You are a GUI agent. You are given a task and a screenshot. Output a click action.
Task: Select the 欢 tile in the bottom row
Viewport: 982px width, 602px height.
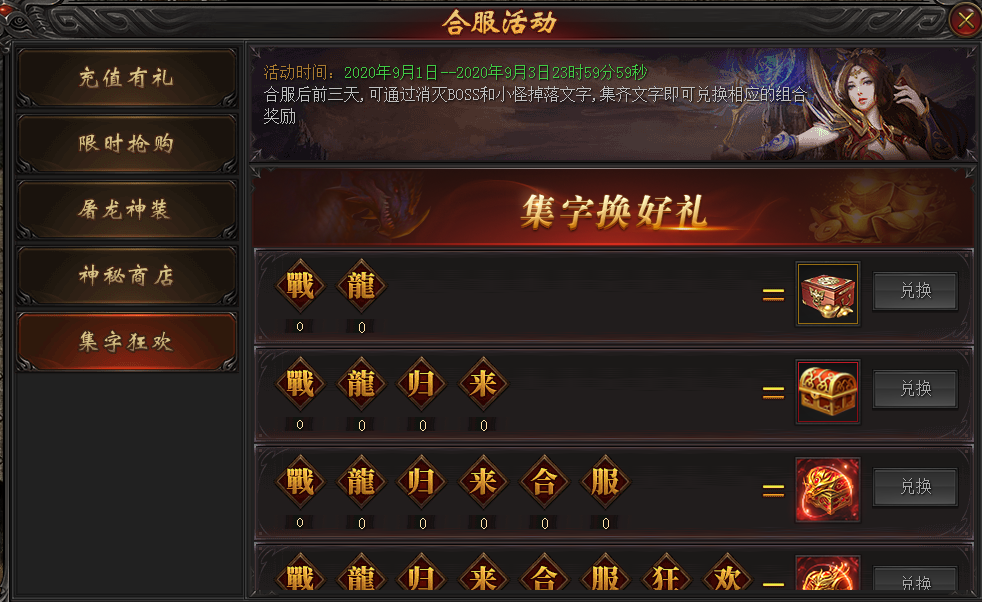pos(728,573)
